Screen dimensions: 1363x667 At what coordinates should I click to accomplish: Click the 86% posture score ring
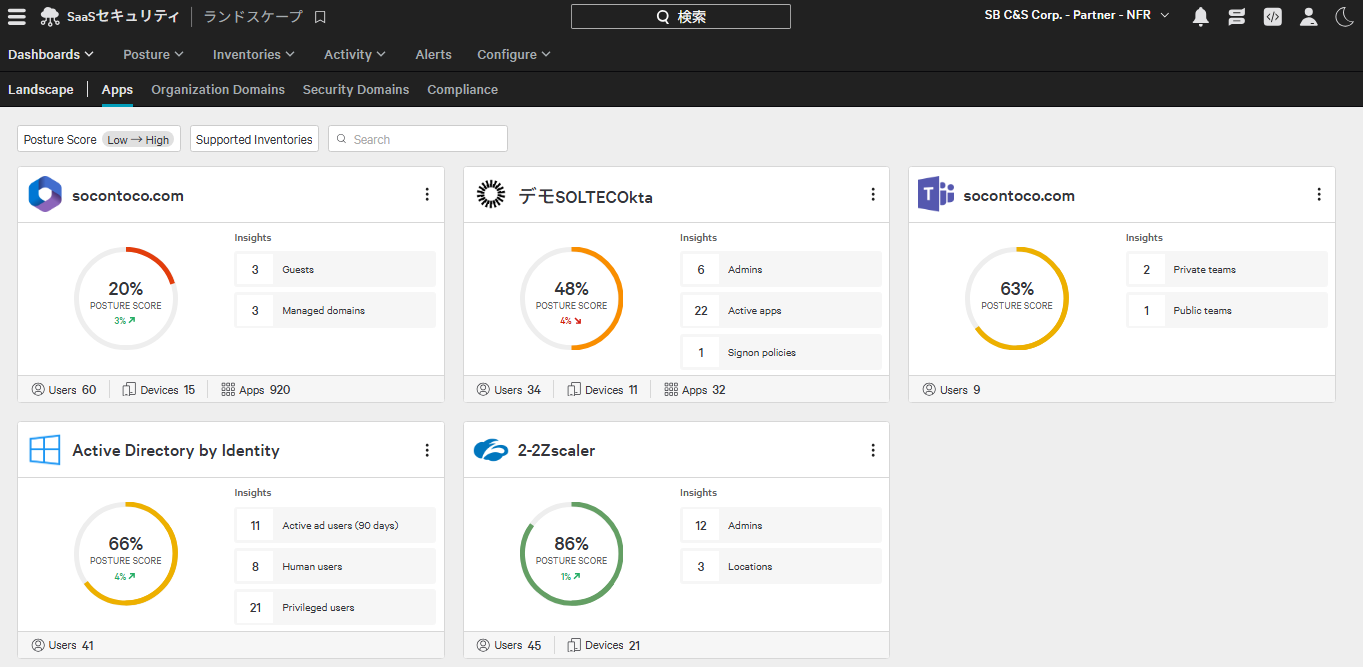click(571, 553)
